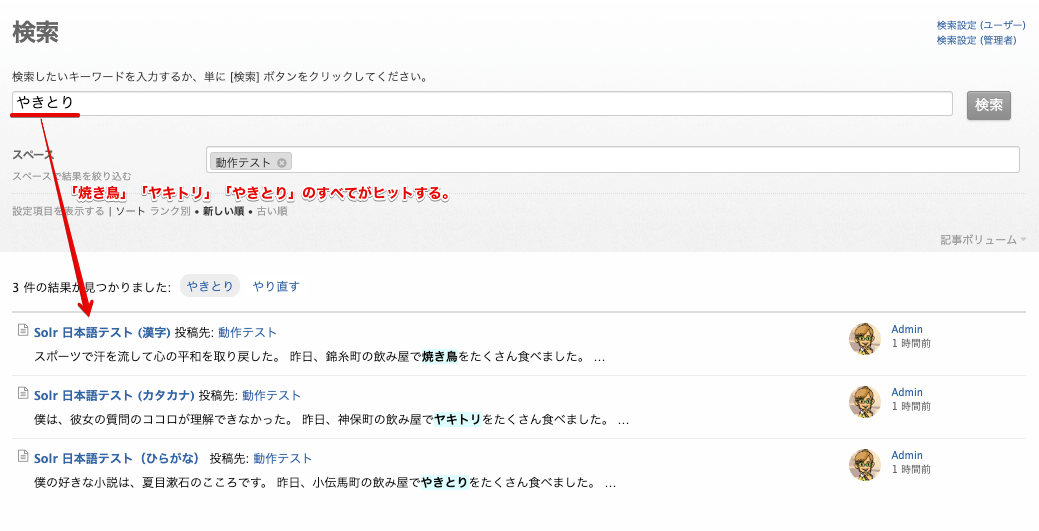Click page icon of ひらがな result

[x=23, y=456]
